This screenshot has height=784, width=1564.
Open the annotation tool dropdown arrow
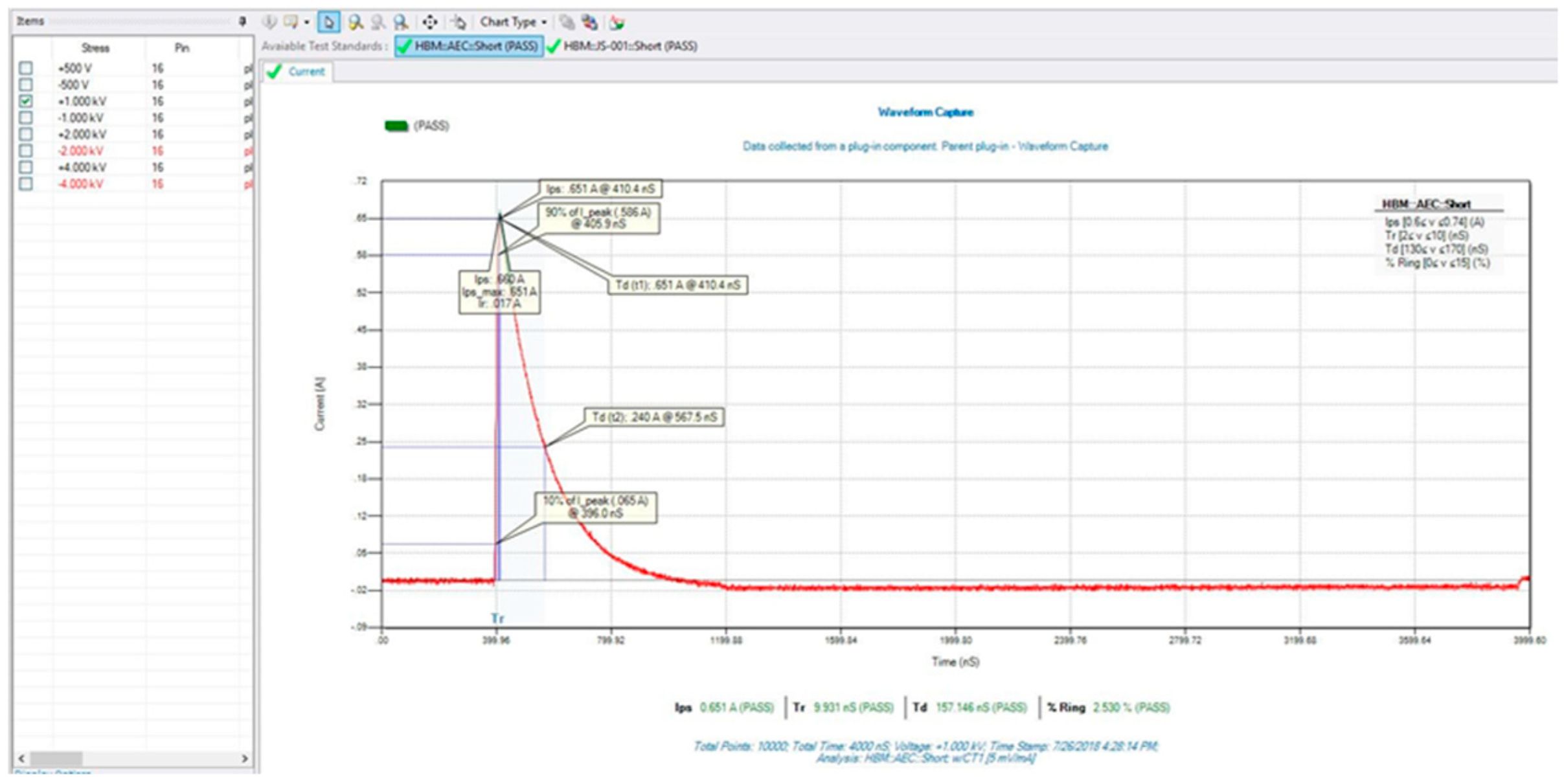(307, 23)
